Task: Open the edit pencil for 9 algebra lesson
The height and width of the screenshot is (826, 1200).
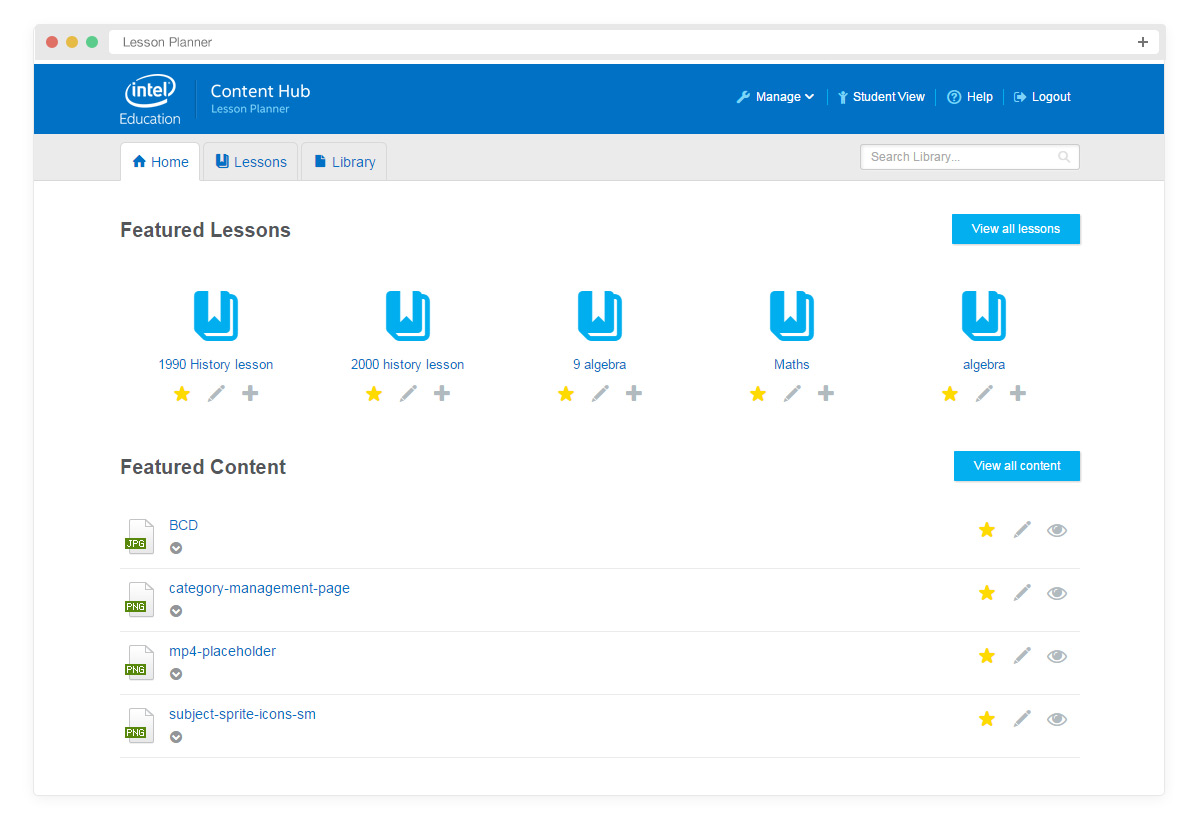Action: [x=600, y=393]
